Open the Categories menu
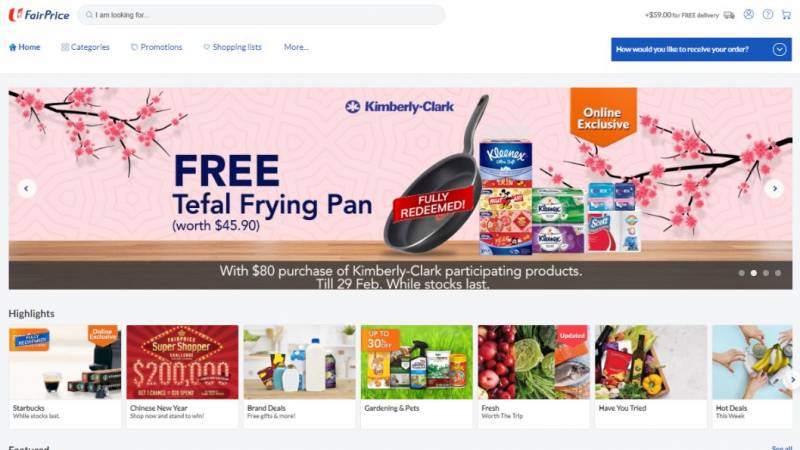This screenshot has height=450, width=800. 85,47
